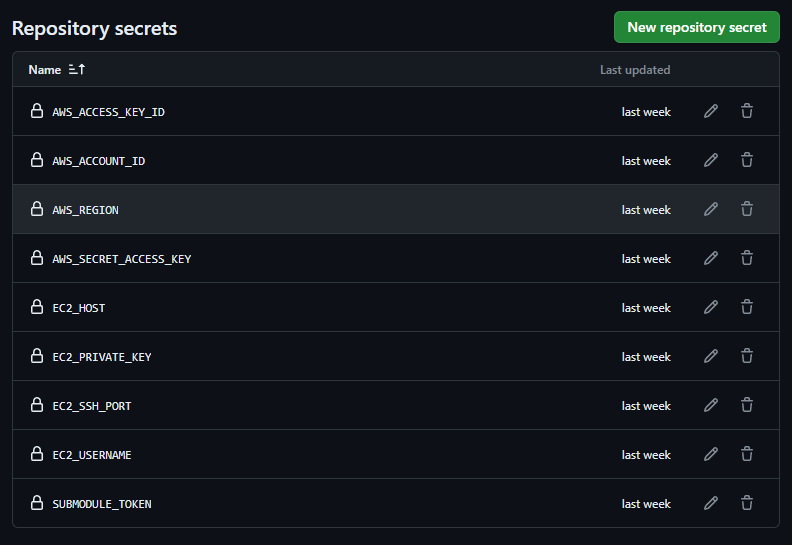Sort secrets by Name column
Image resolution: width=792 pixels, height=545 pixels.
(x=44, y=70)
